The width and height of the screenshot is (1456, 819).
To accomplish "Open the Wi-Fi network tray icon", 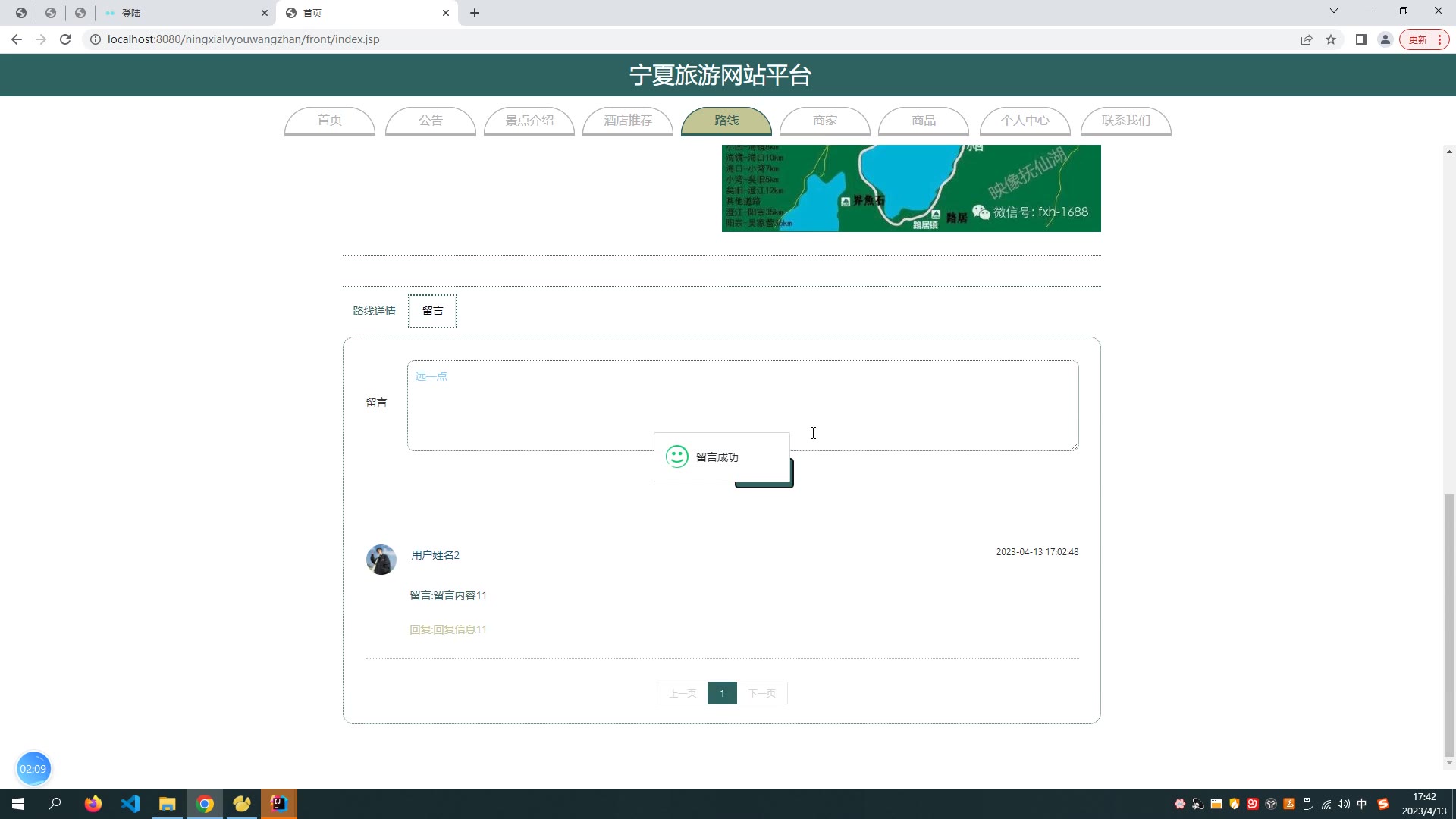I will pyautogui.click(x=1326, y=804).
